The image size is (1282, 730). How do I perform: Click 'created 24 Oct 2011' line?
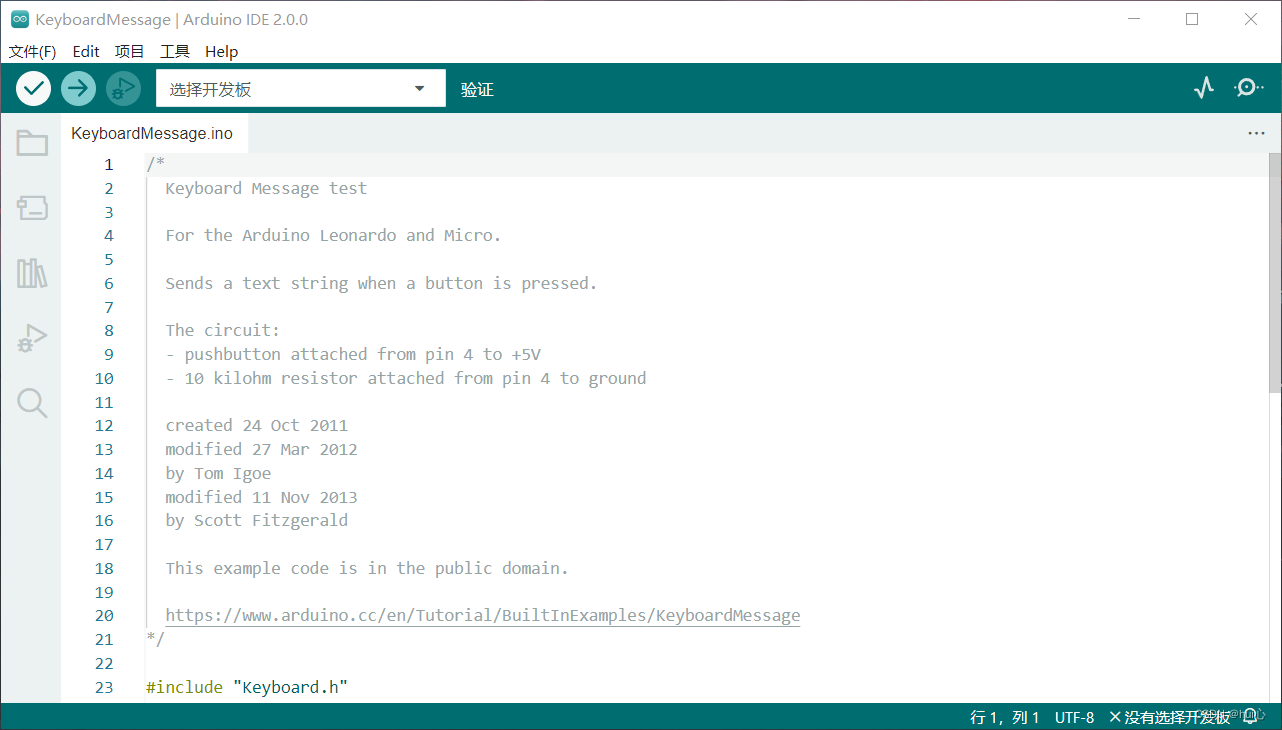pyautogui.click(x=256, y=426)
